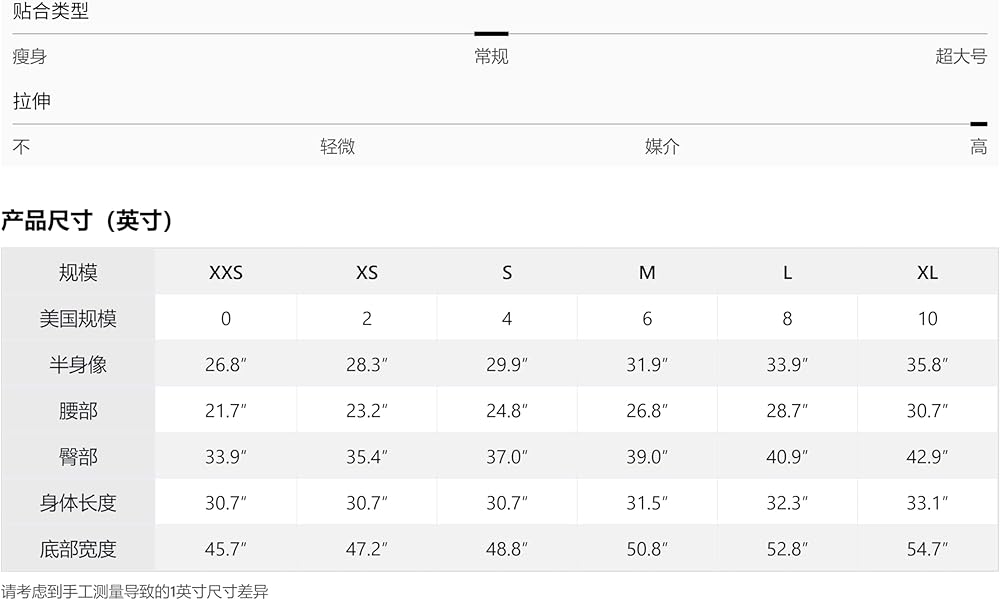Click the 底部宽度 row label
1000x600 pixels.
[x=78, y=549]
